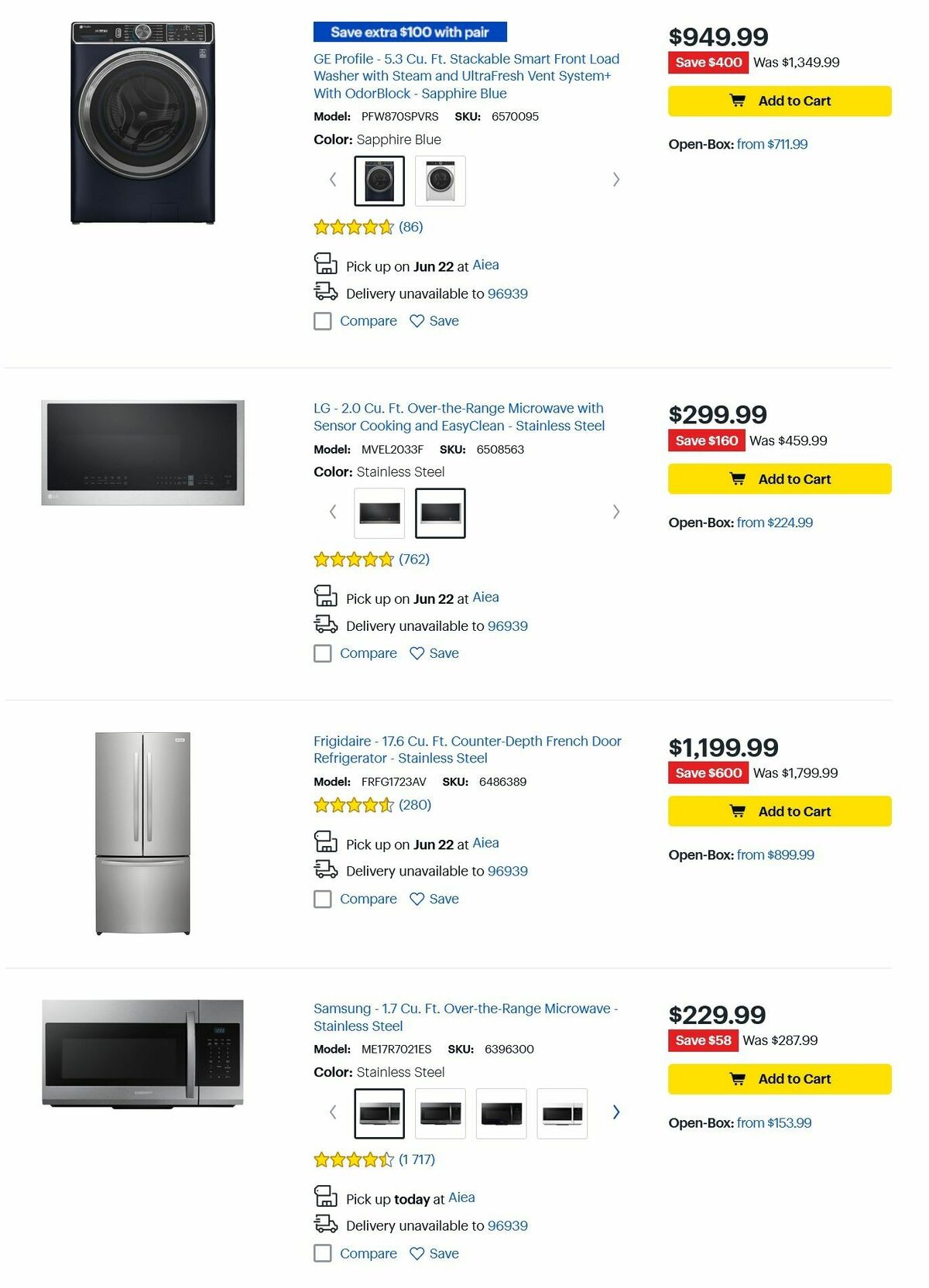This screenshot has height=1288, width=929.
Task: Click the delivery truck icon for the LG microwave
Action: (x=325, y=624)
